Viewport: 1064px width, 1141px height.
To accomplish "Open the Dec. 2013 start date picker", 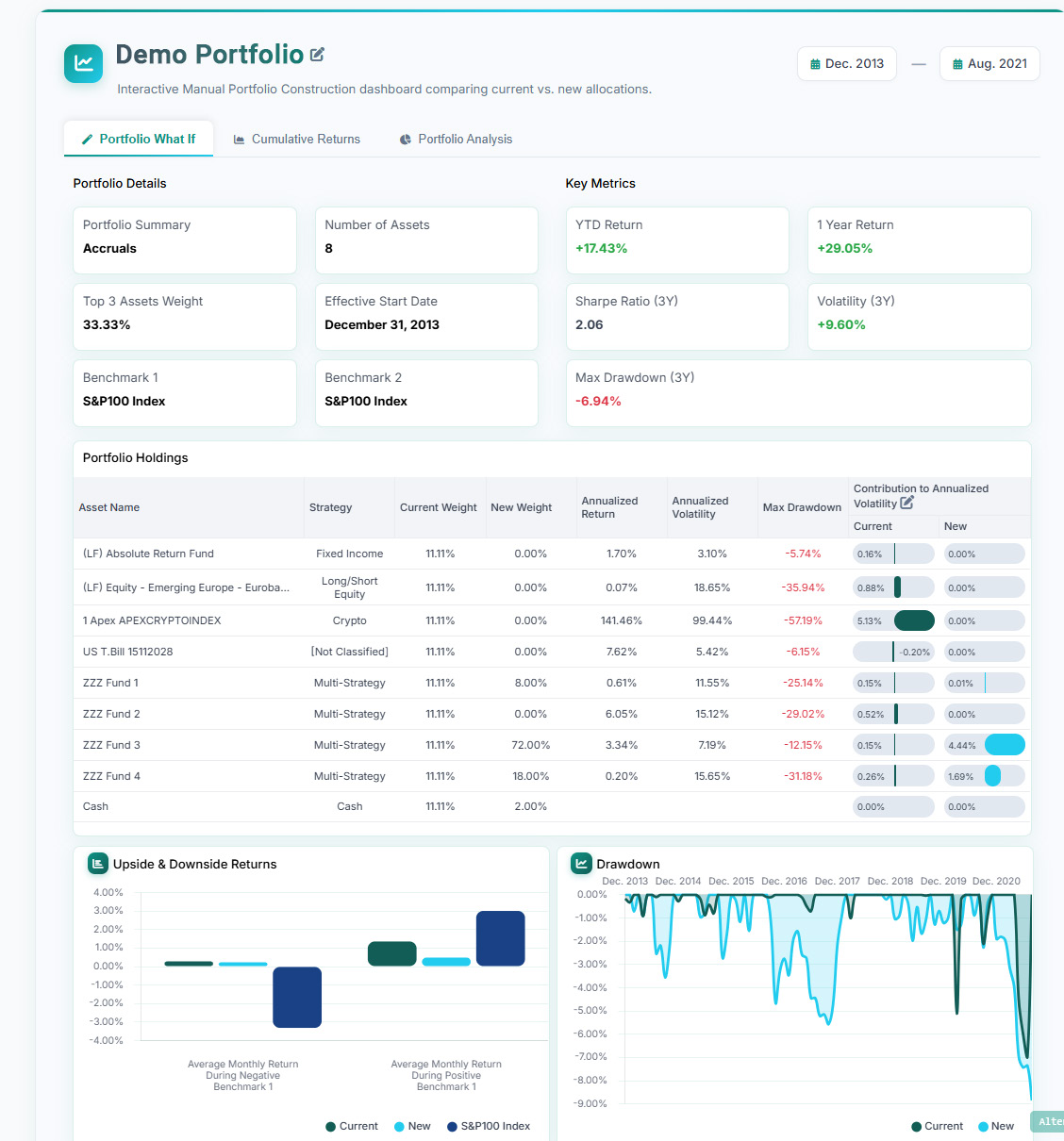I will click(847, 64).
